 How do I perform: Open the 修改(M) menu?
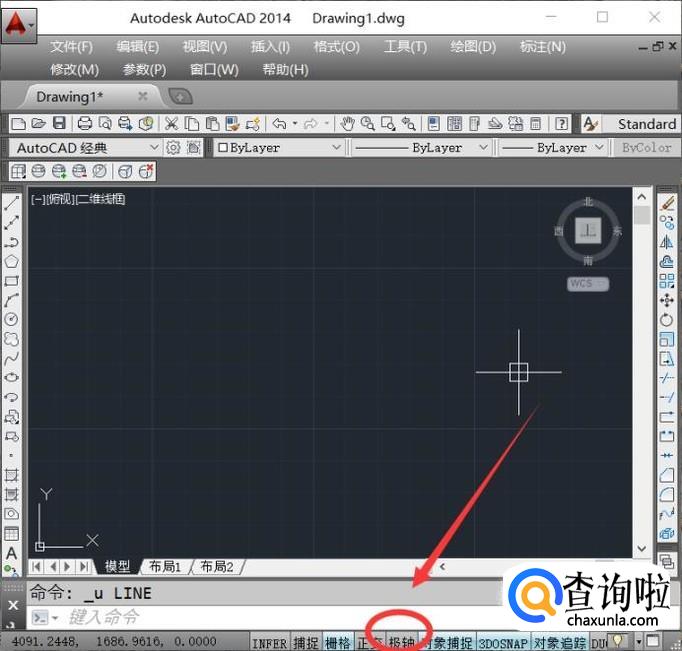(x=74, y=70)
